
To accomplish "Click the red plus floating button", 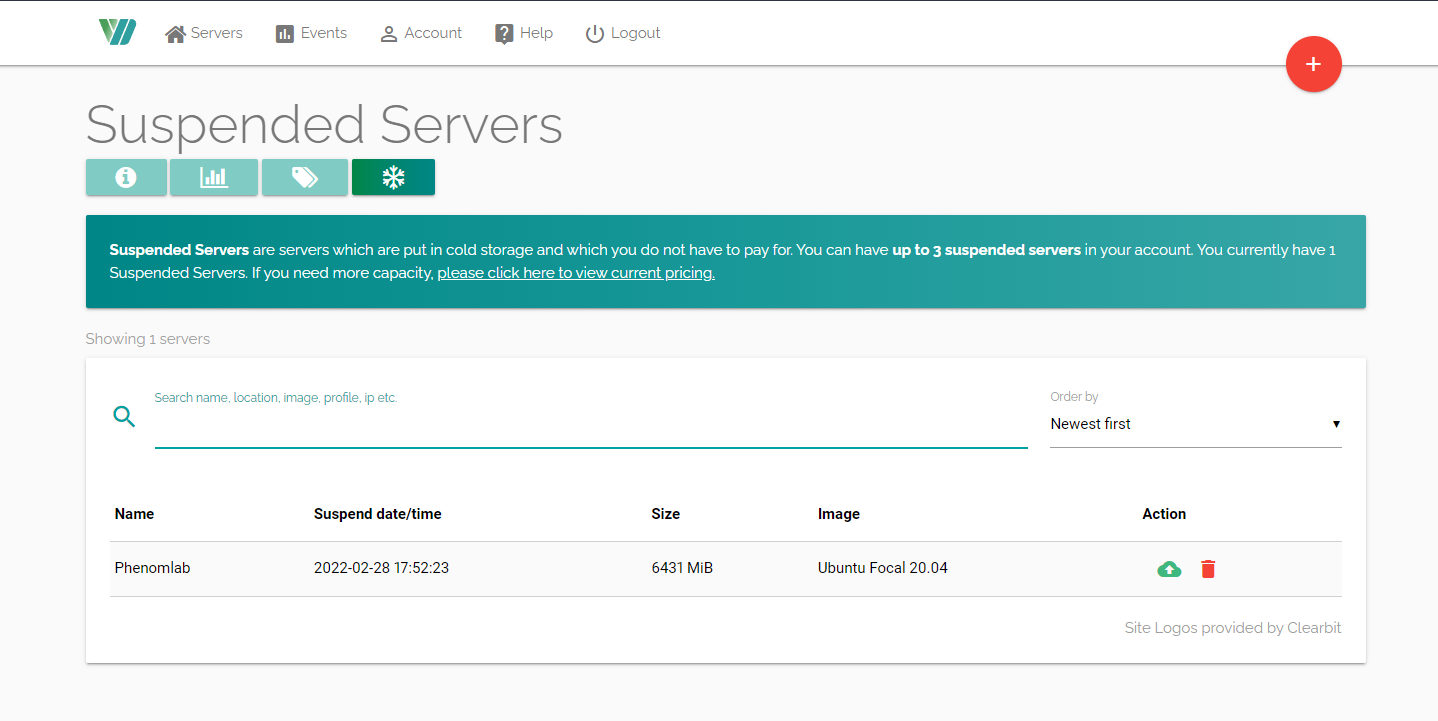I will (x=1313, y=64).
